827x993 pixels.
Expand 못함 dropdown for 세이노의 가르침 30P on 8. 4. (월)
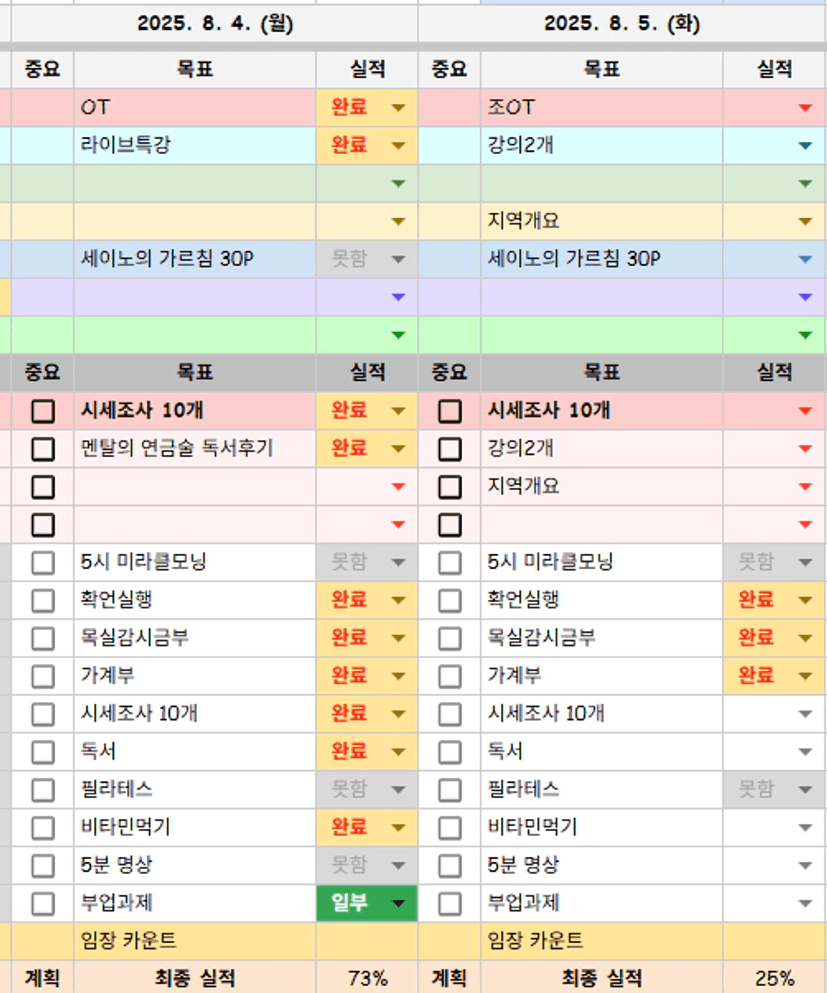point(398,259)
